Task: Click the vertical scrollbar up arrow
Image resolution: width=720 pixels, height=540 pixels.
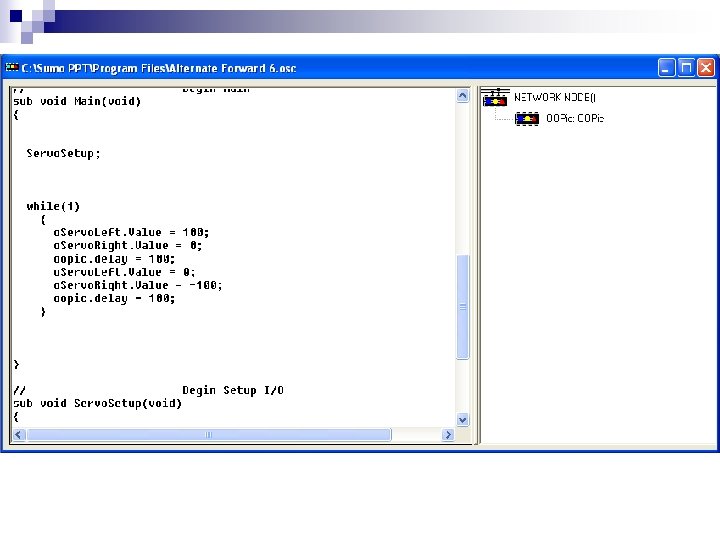Action: click(462, 96)
